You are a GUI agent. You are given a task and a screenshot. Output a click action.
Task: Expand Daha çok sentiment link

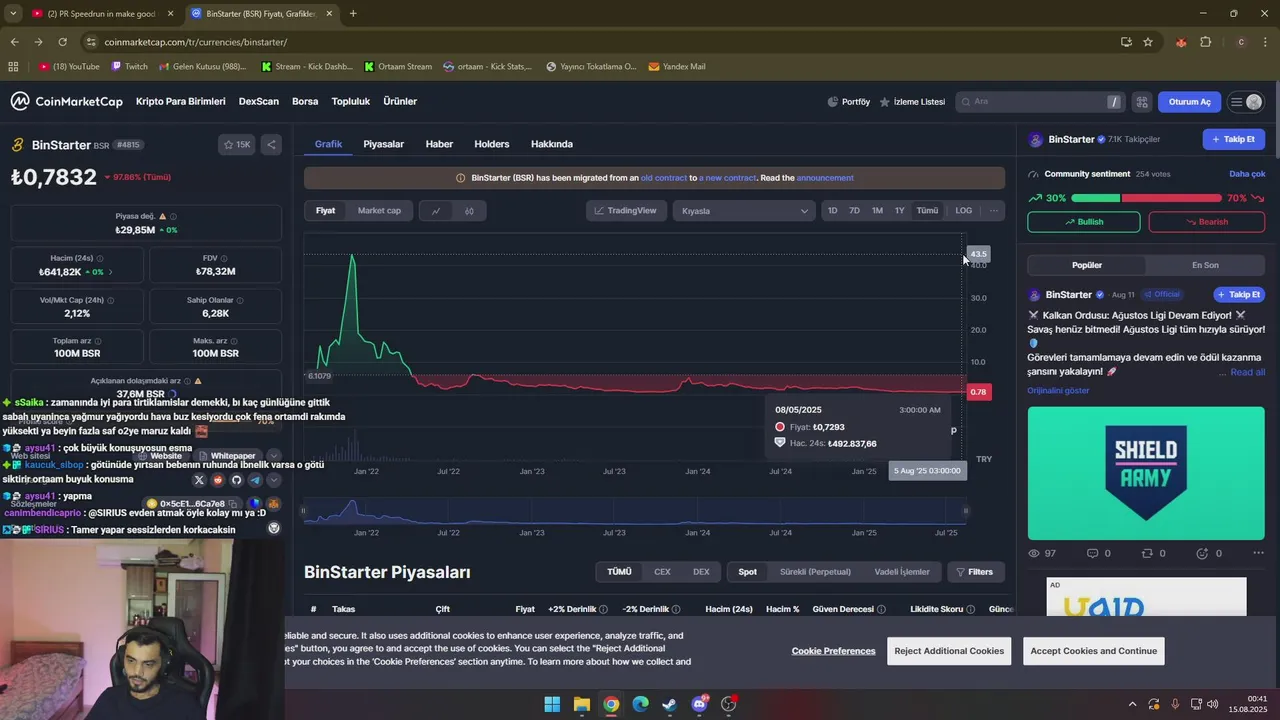[1247, 174]
